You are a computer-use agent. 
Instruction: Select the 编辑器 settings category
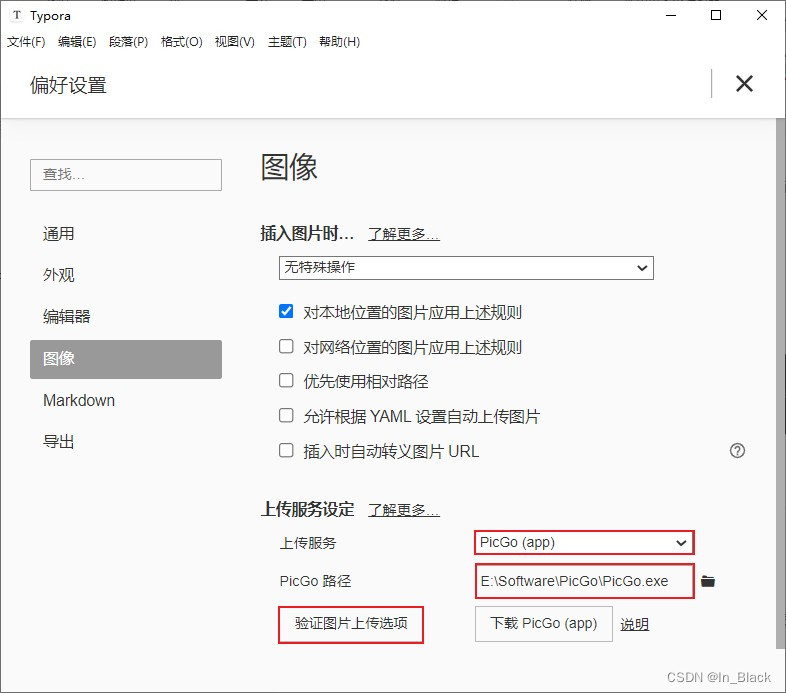(126, 316)
